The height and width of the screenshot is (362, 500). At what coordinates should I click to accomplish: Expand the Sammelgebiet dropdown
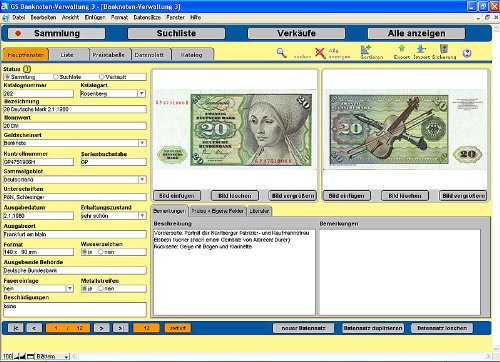coord(142,180)
